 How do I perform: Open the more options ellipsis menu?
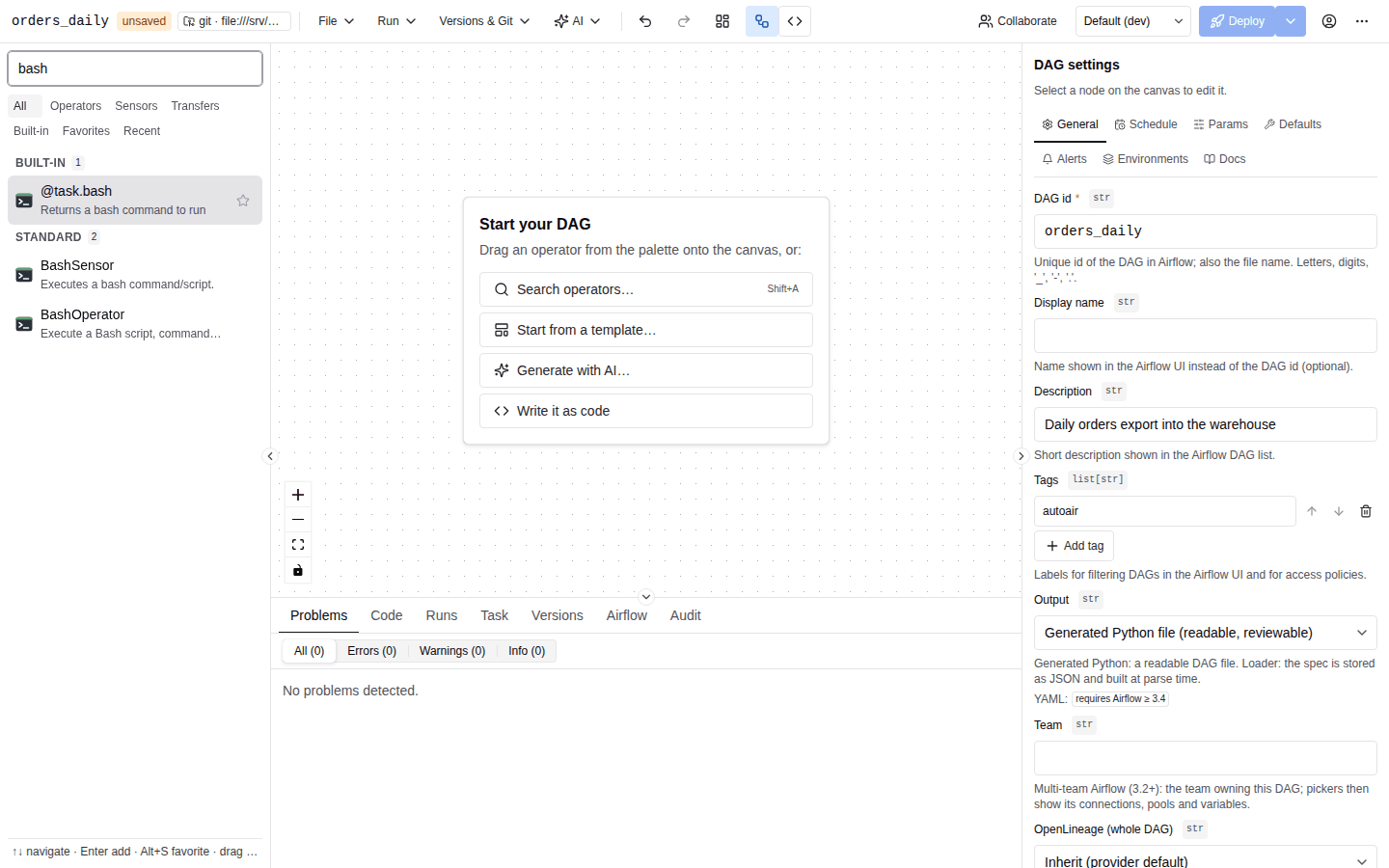(1362, 21)
